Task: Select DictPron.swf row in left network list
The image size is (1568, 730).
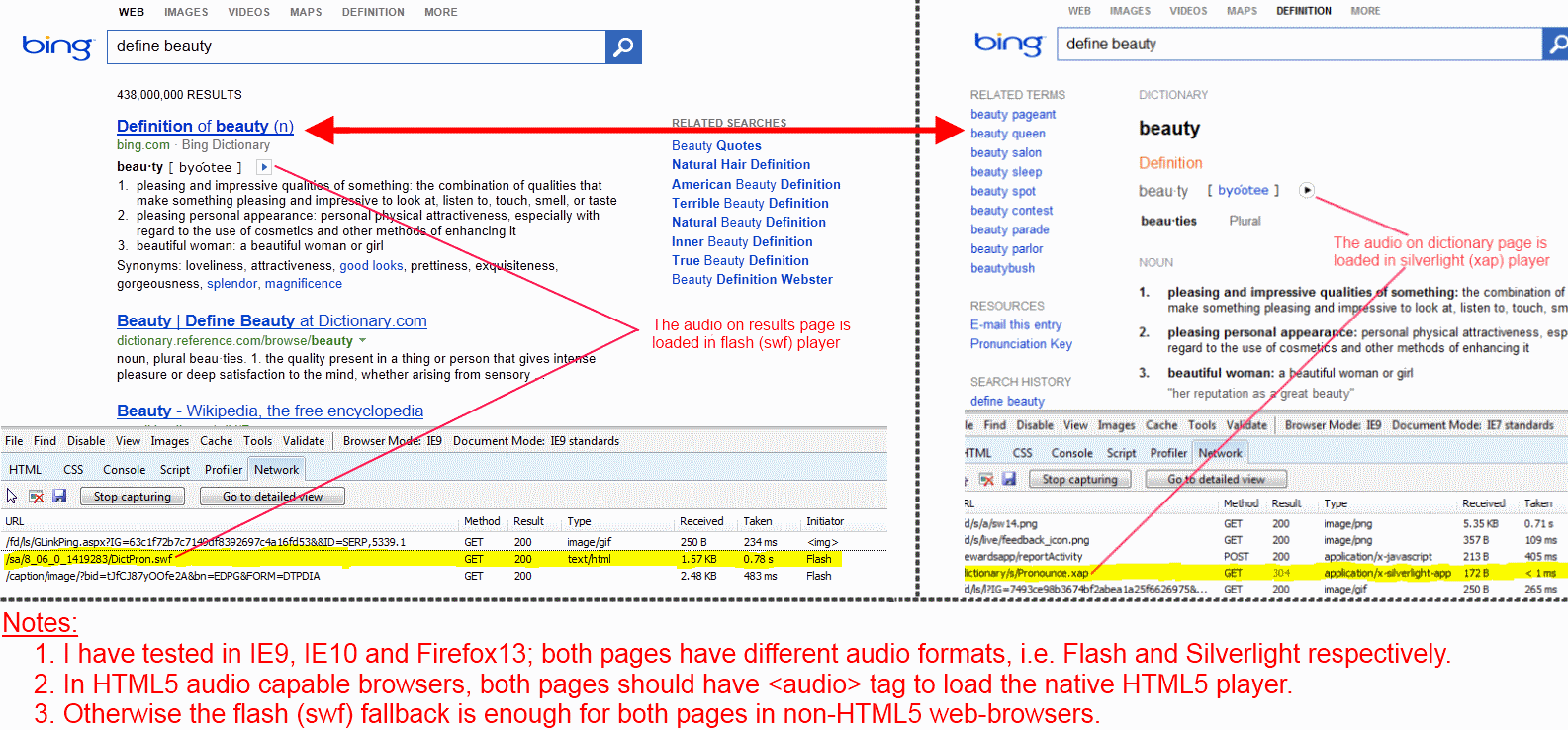Action: 421,559
